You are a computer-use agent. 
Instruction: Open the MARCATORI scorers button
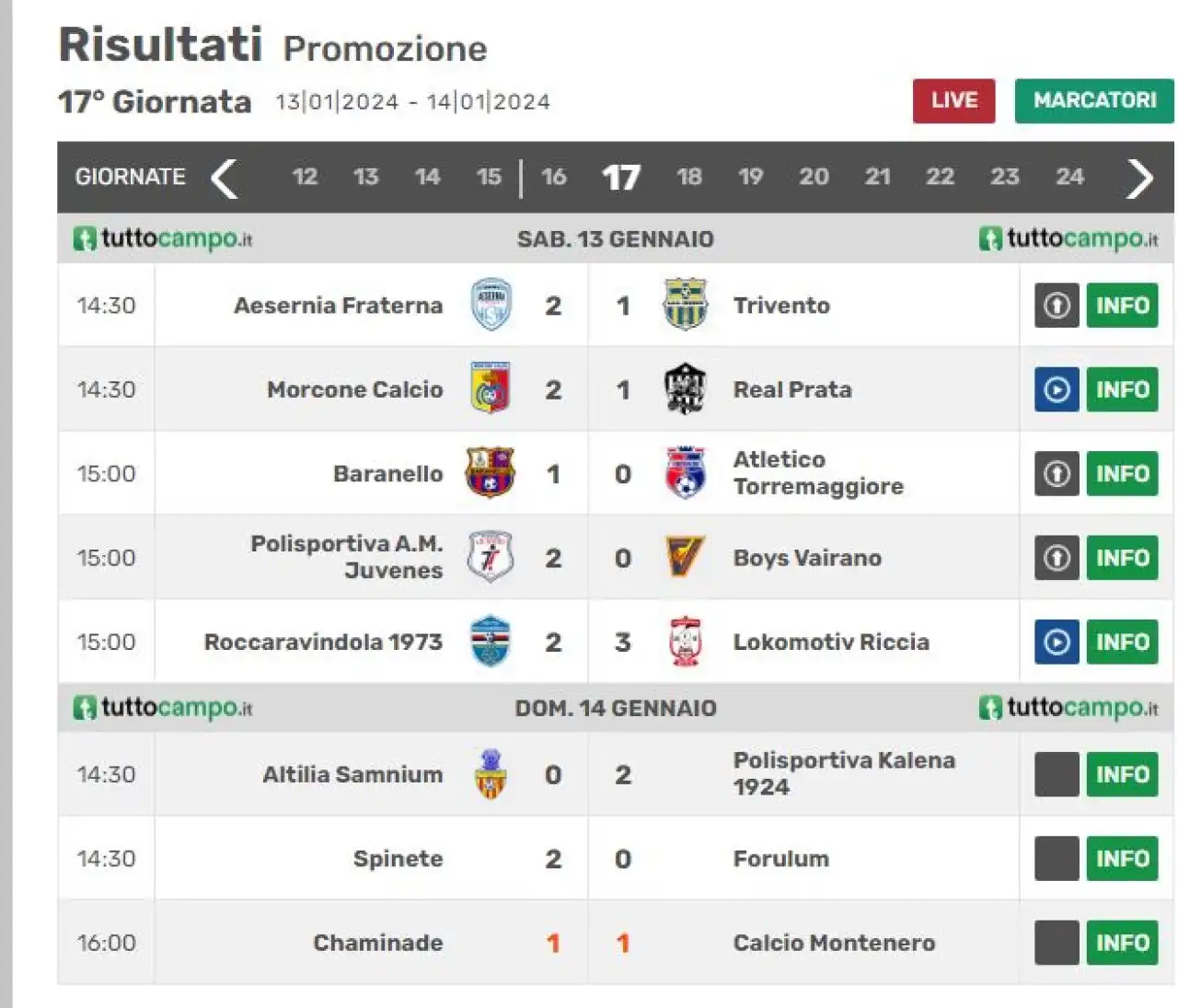[x=1094, y=100]
